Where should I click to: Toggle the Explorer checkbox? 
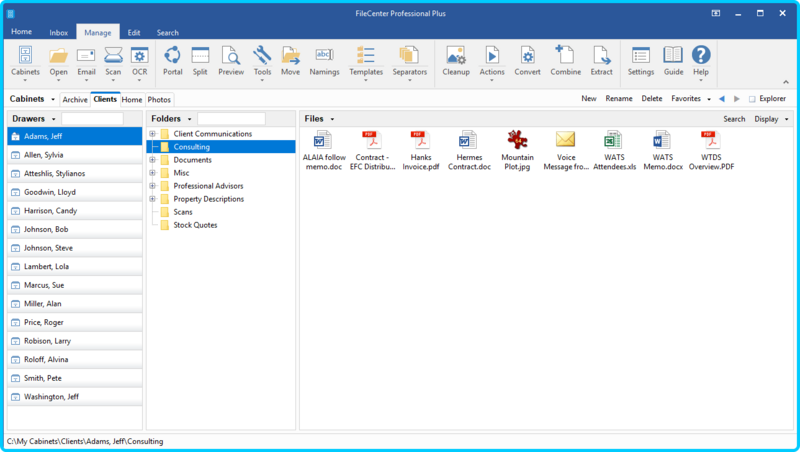coord(752,99)
